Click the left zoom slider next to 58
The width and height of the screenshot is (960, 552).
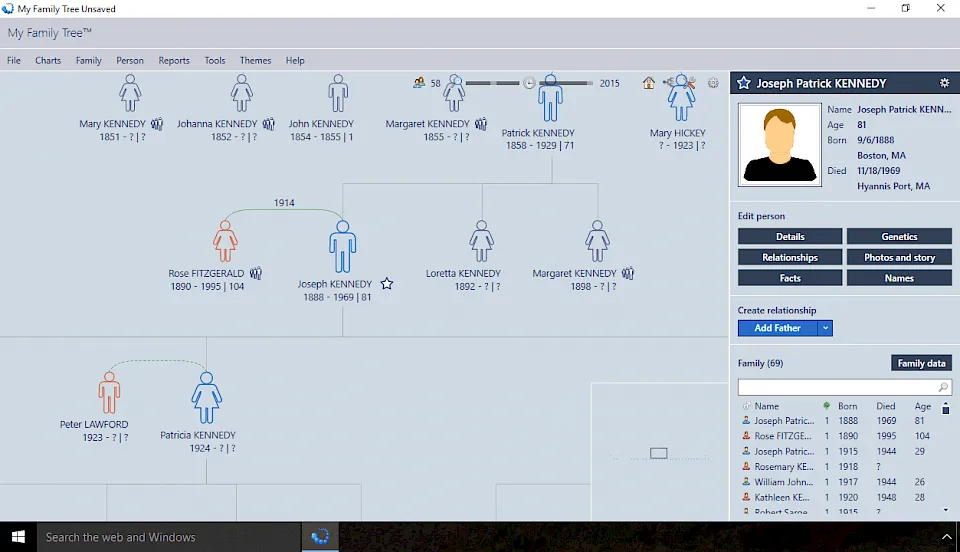[x=492, y=83]
